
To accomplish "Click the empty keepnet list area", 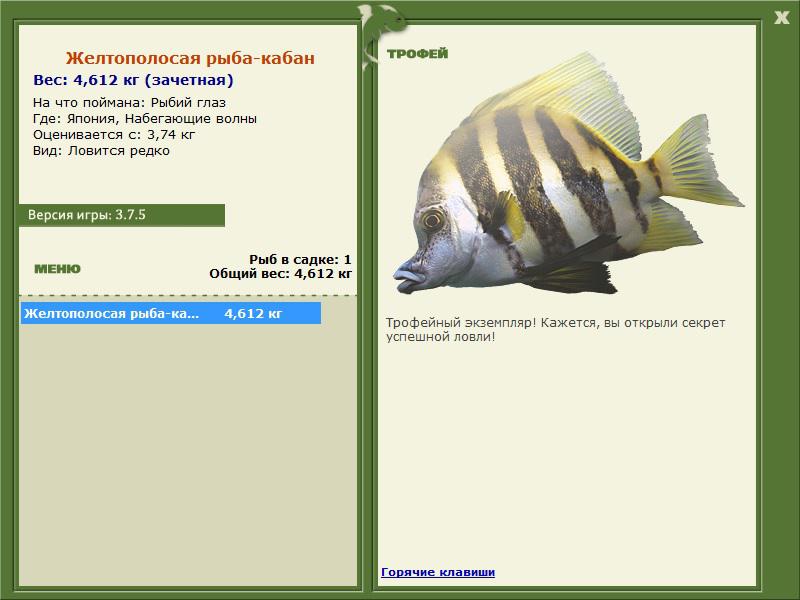I will [x=188, y=454].
